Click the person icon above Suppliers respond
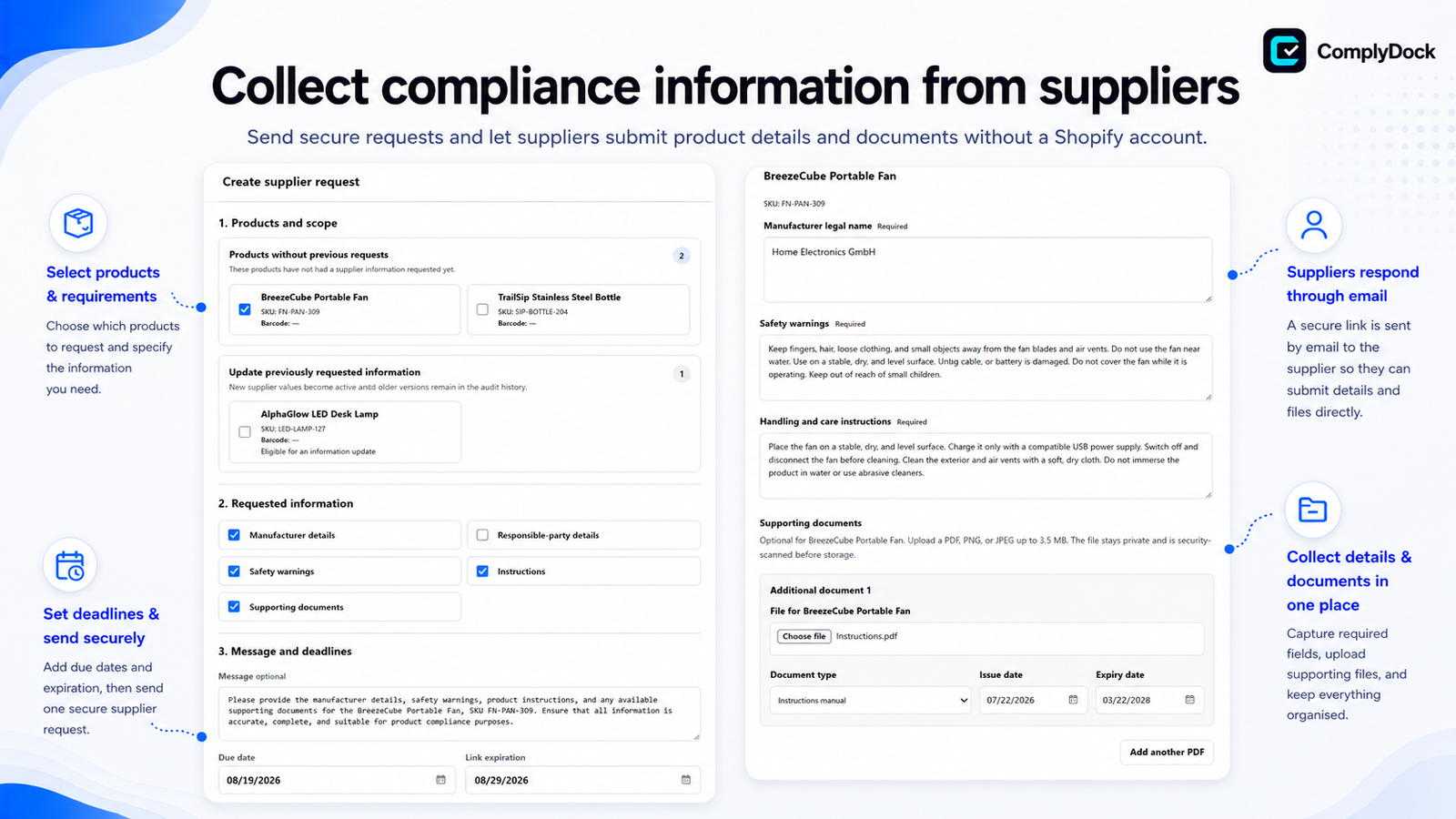The height and width of the screenshot is (819, 1456). coord(1314,225)
